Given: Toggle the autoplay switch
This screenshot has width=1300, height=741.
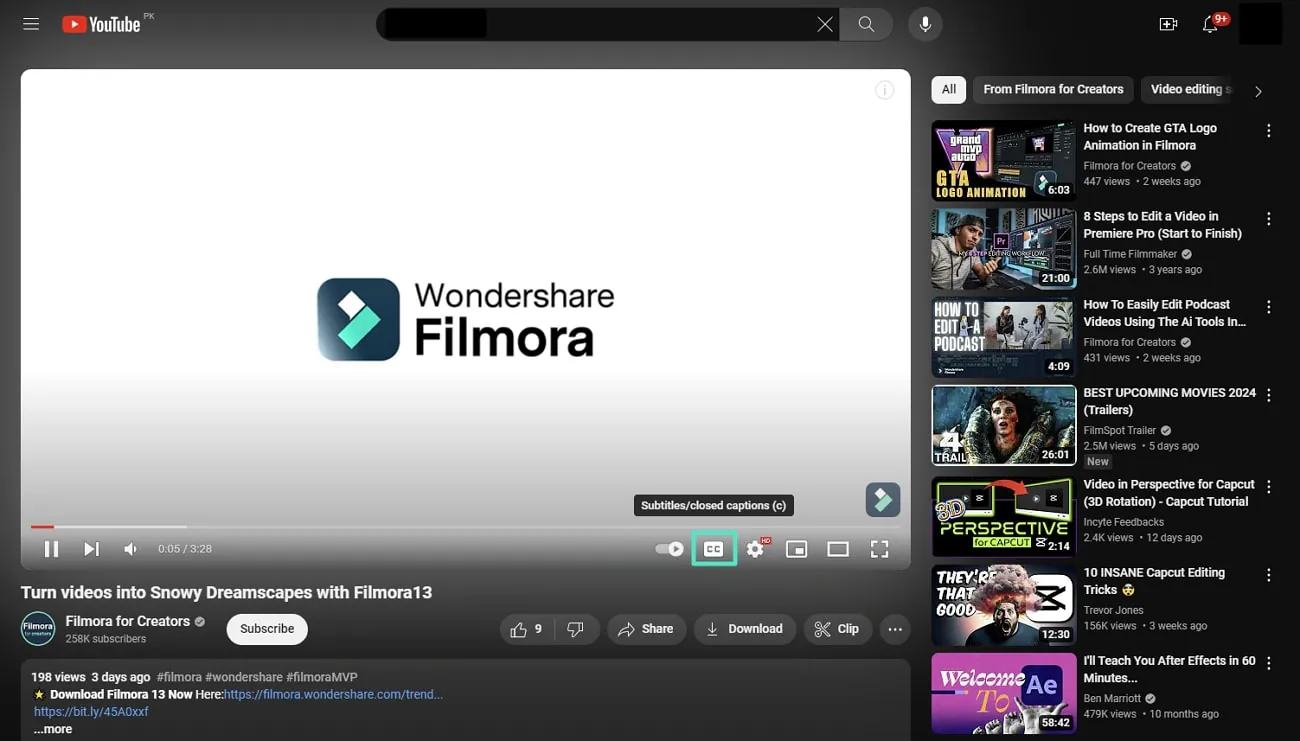Looking at the screenshot, I should [x=669, y=549].
